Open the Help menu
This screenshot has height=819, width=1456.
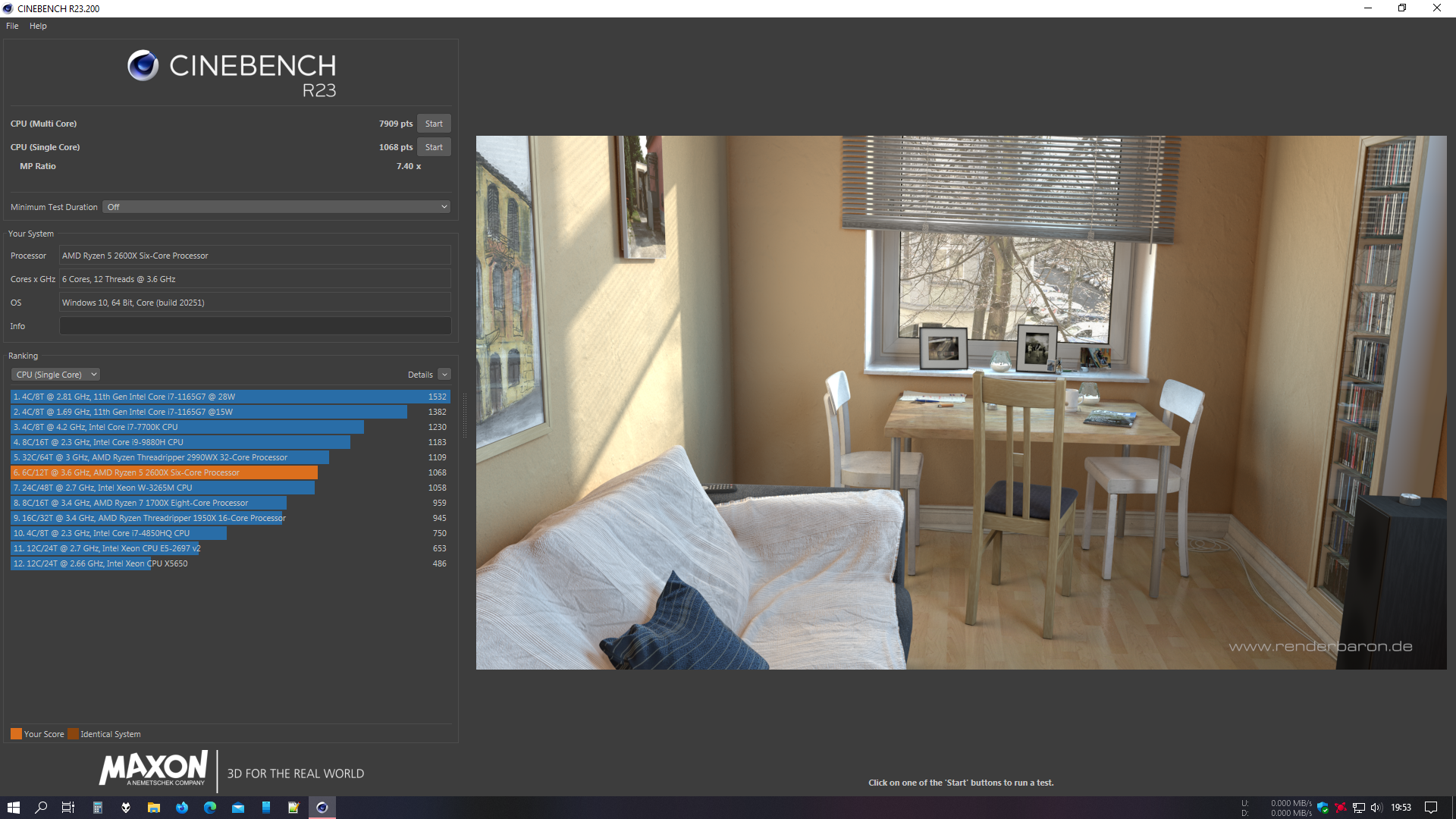[x=38, y=26]
